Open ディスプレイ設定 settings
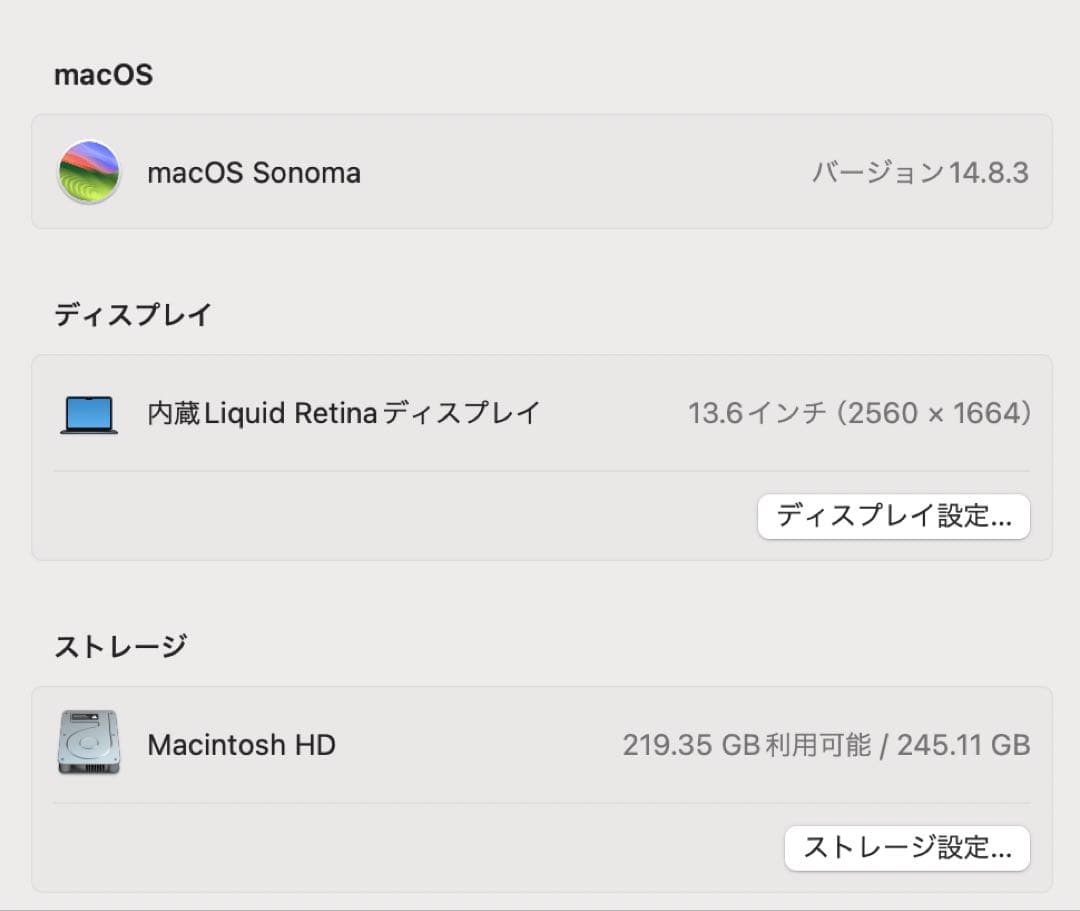Image resolution: width=1080 pixels, height=911 pixels. tap(893, 517)
